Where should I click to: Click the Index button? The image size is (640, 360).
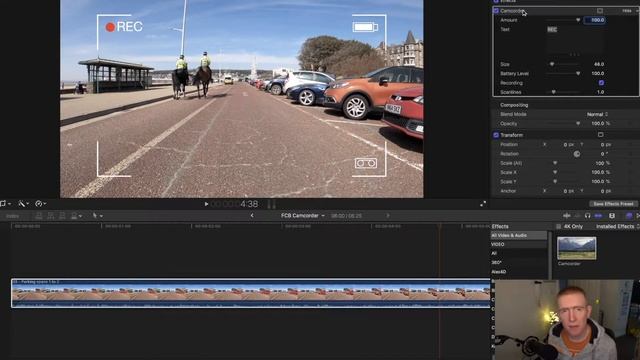click(x=12, y=216)
